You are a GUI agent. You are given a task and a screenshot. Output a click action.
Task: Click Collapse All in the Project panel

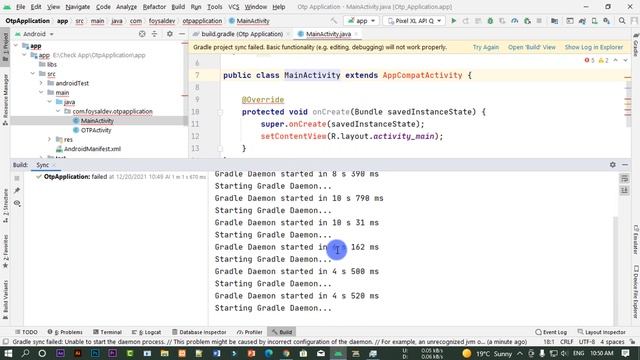coord(154,34)
